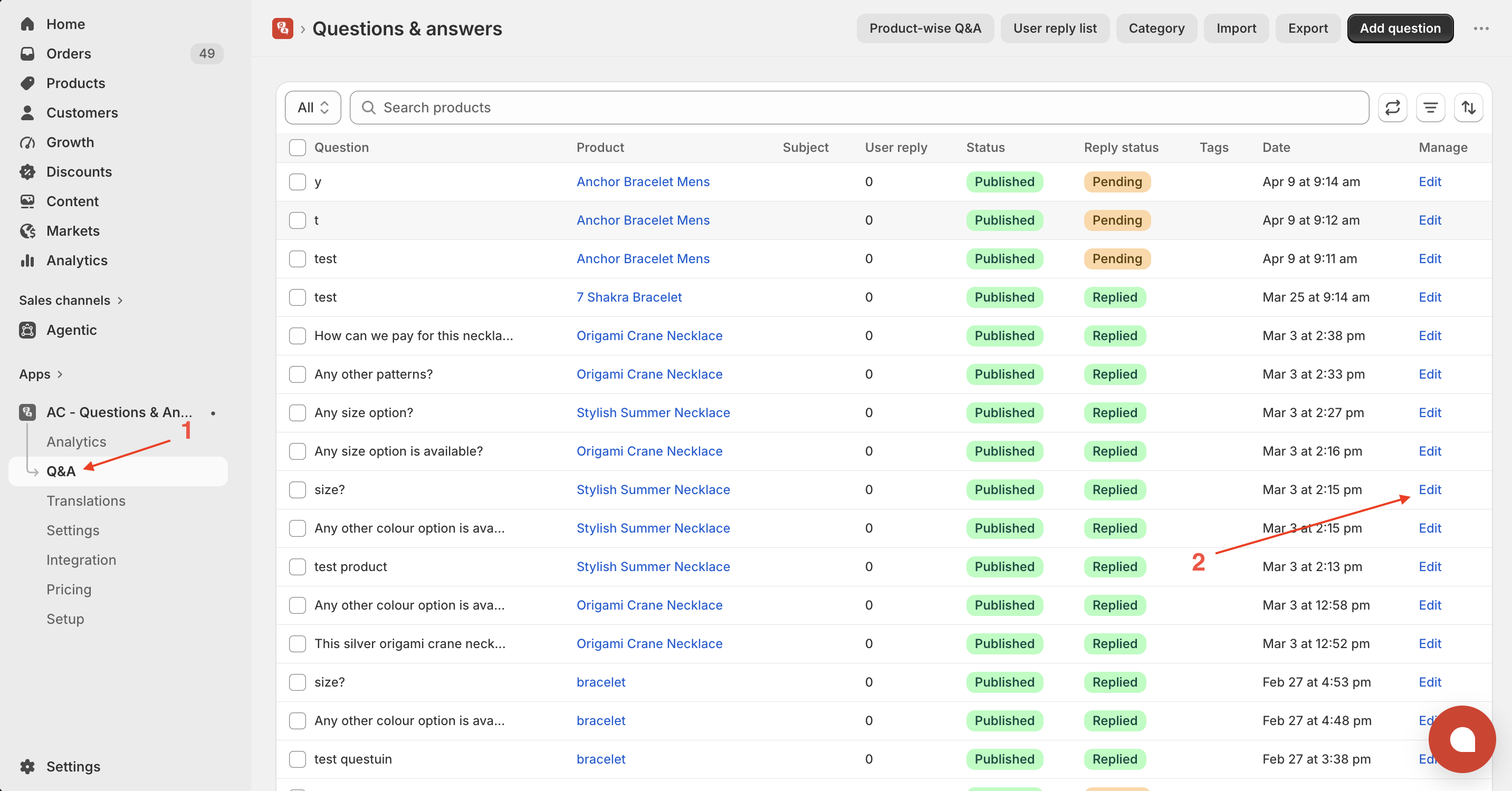1512x791 pixels.
Task: Expand the Apps section
Action: click(41, 374)
